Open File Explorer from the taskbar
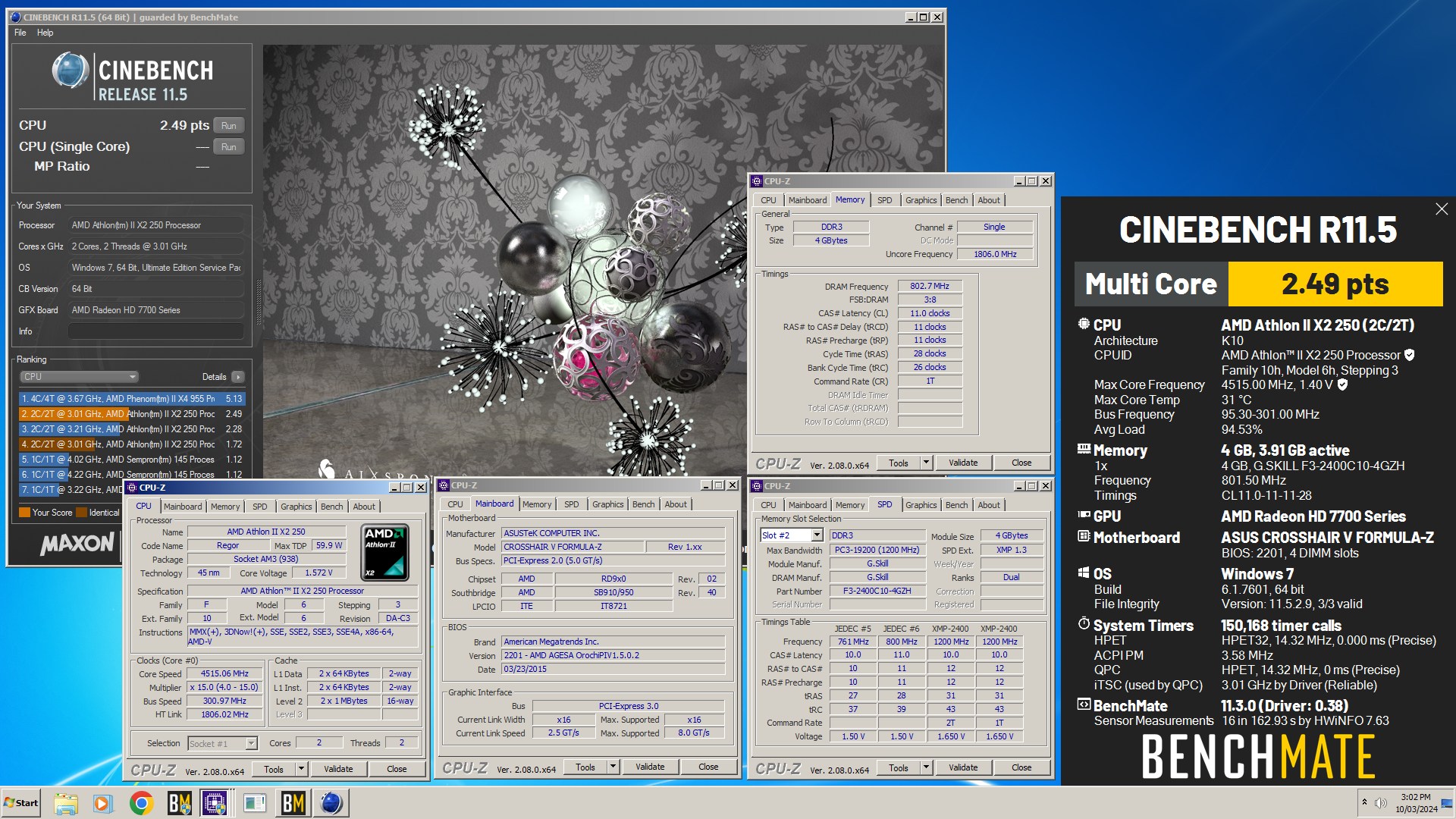The image size is (1456, 819). [66, 803]
